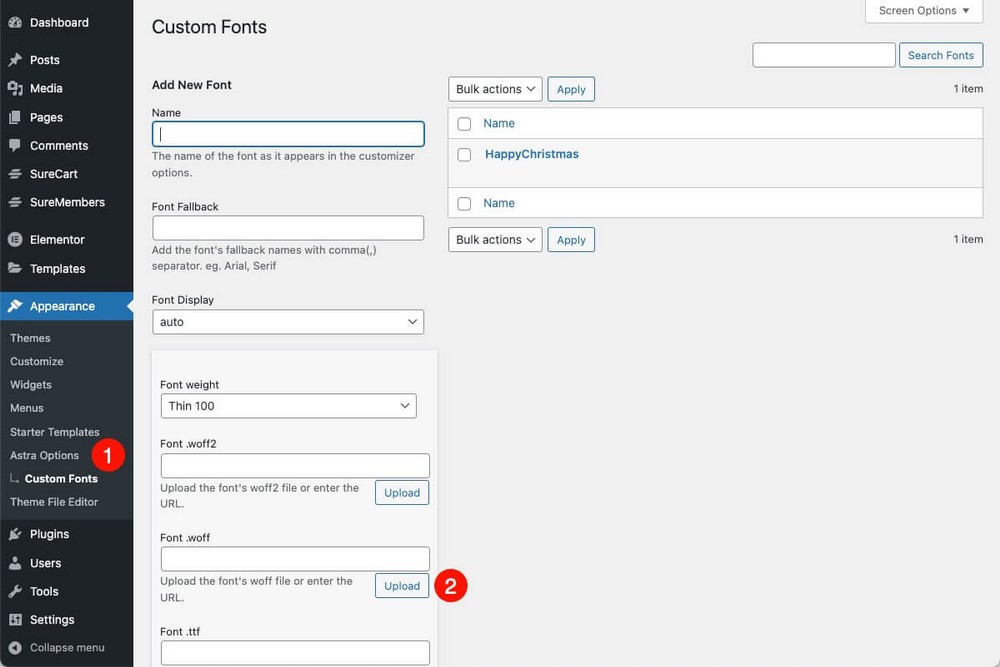1000x667 pixels.
Task: Click the Search Fonts button
Action: 941,55
